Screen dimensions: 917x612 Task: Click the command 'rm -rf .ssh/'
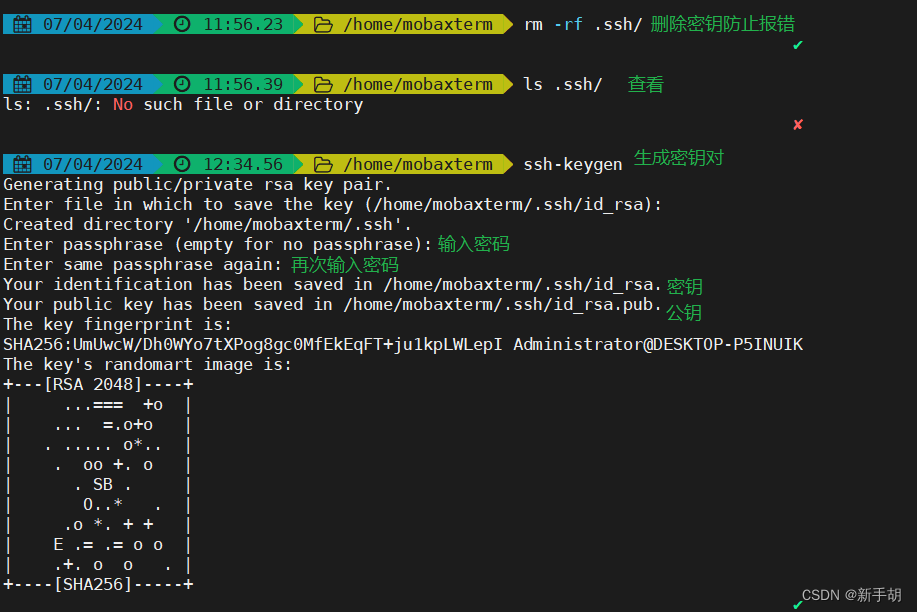[x=583, y=25]
